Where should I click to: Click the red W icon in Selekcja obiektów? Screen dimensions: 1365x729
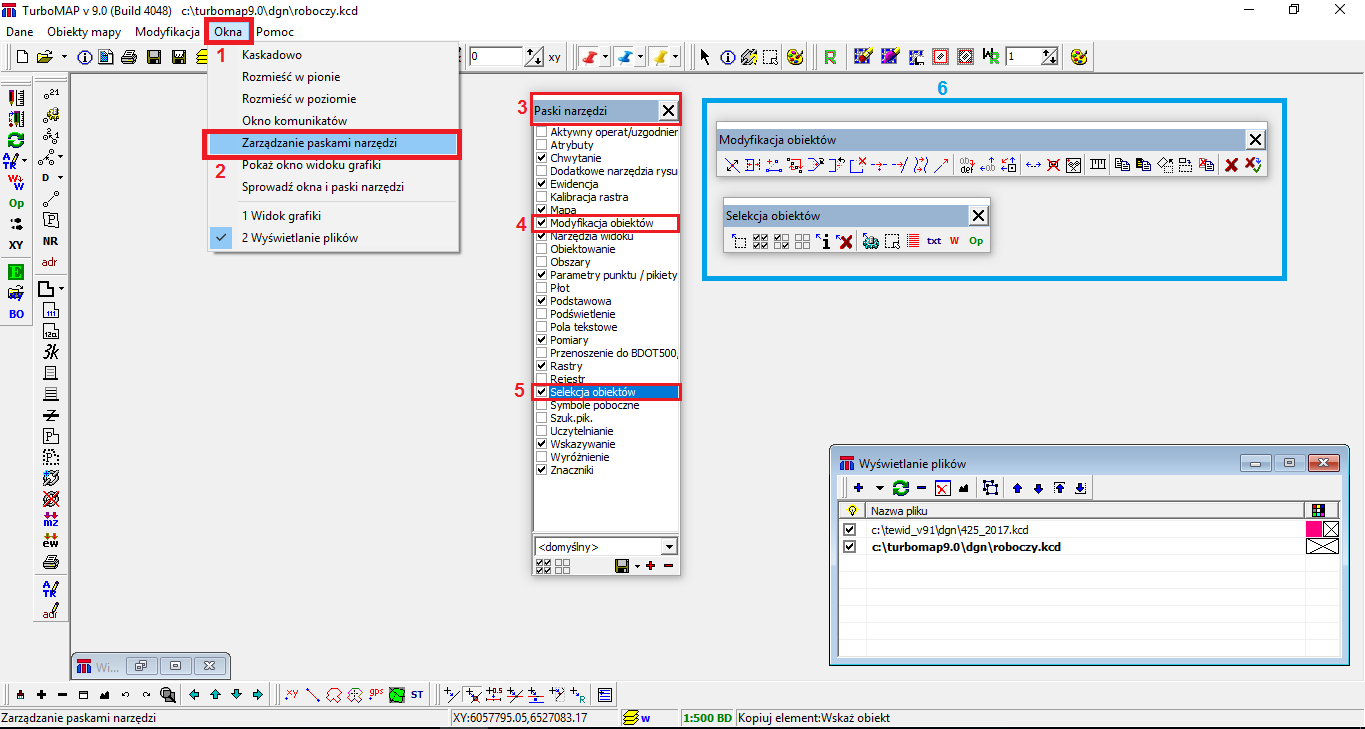(954, 241)
